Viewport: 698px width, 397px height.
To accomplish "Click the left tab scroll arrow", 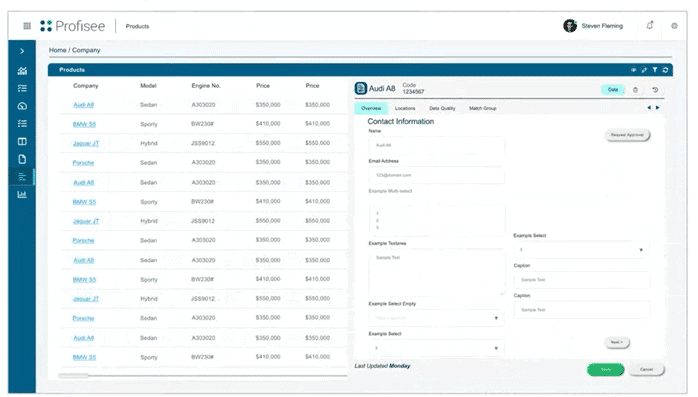I will coord(649,108).
